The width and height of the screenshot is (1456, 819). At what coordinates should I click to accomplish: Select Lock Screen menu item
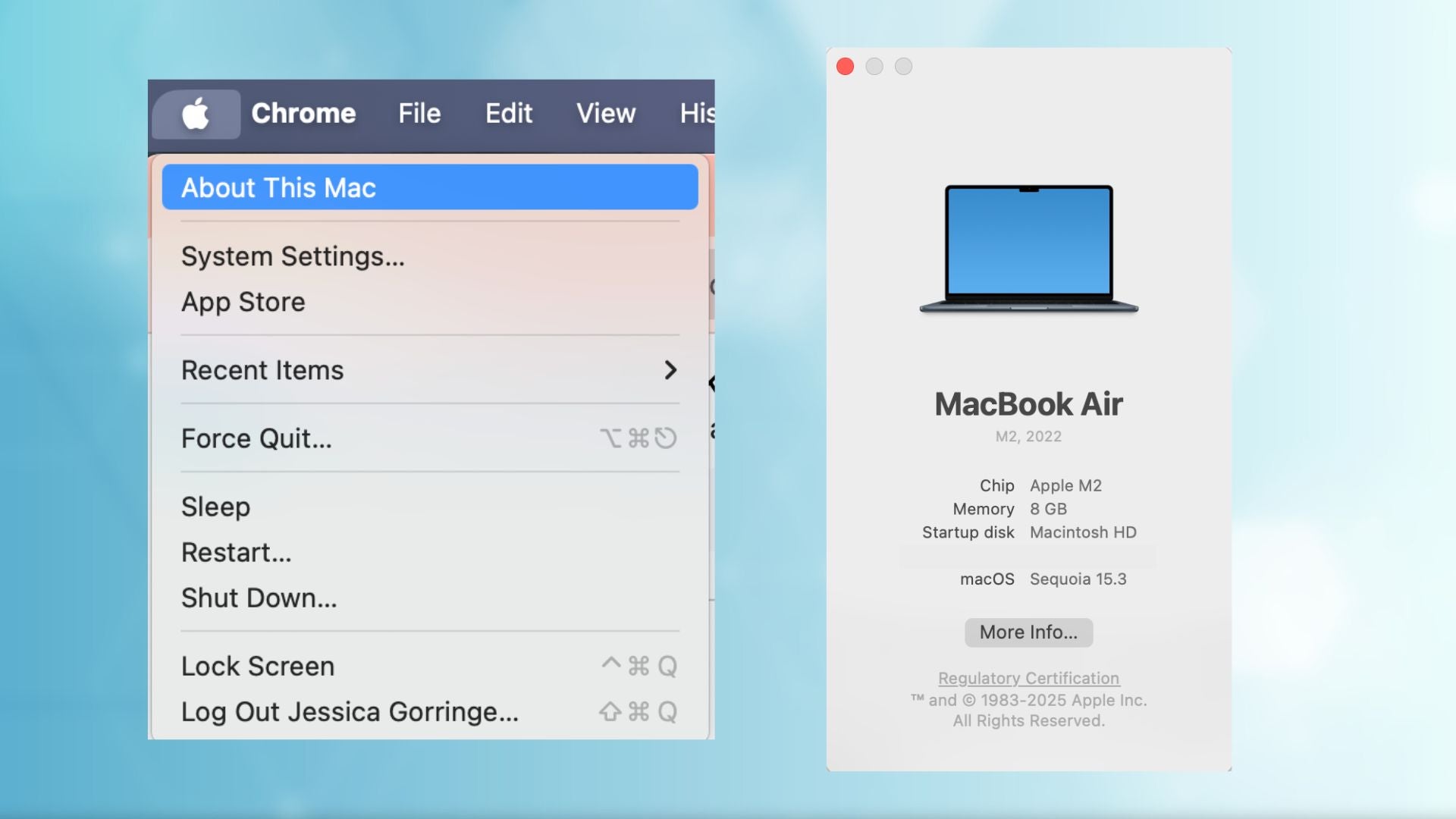tap(430, 666)
